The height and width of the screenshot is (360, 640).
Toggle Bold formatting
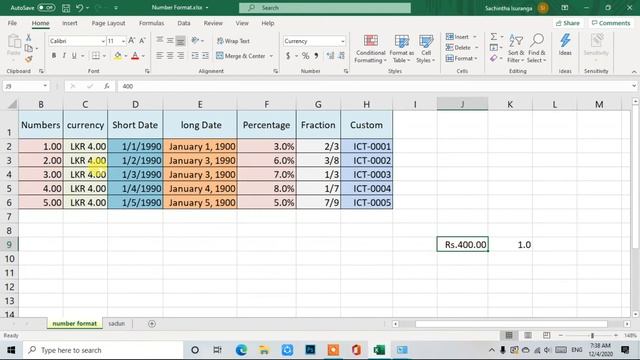point(53,56)
